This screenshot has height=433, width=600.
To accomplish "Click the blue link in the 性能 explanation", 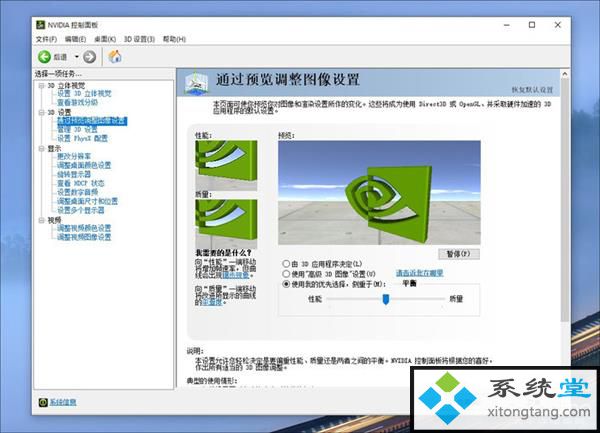I will click(236, 275).
